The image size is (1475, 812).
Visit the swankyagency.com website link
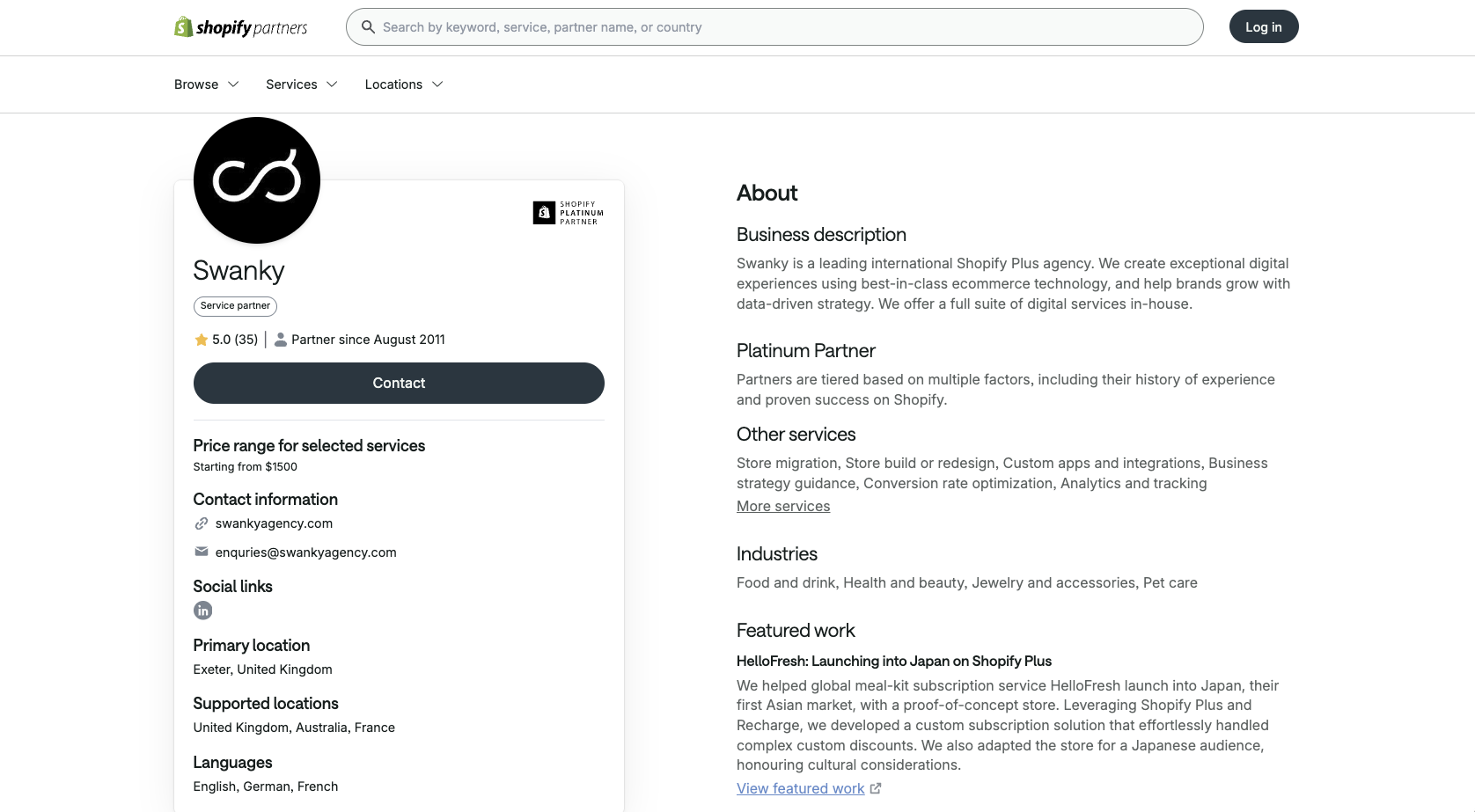tap(274, 523)
